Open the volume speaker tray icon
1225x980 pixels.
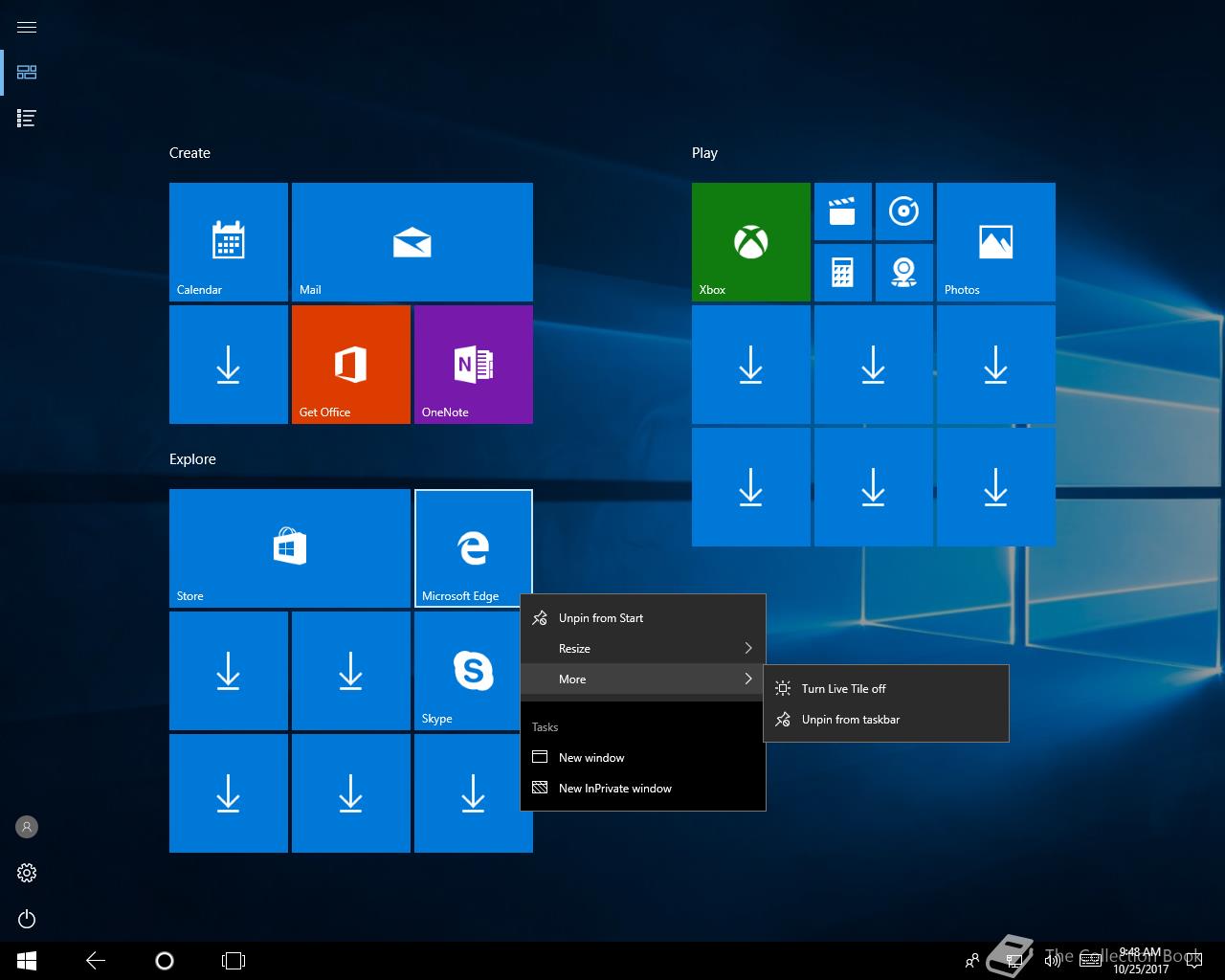coord(1053,961)
